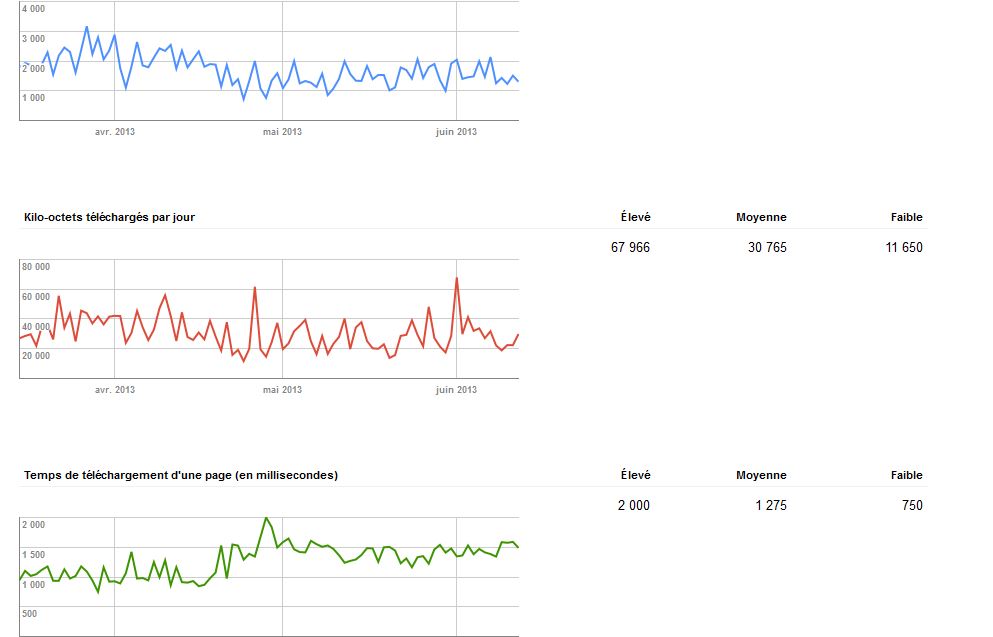The width and height of the screenshot is (993, 637).
Task: Click the red spike just before mai 2013
Action: click(255, 287)
